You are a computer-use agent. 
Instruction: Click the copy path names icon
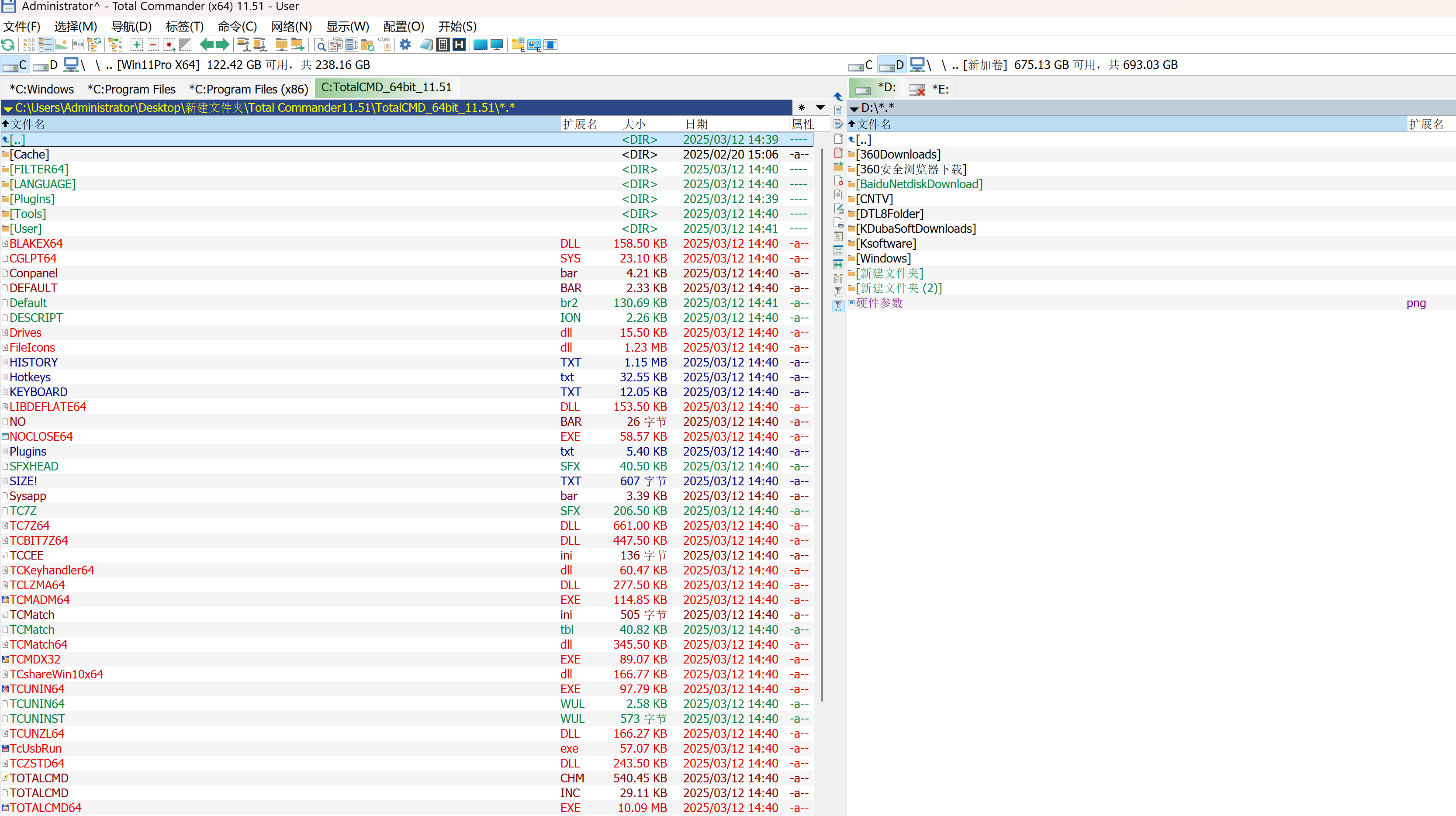384,45
